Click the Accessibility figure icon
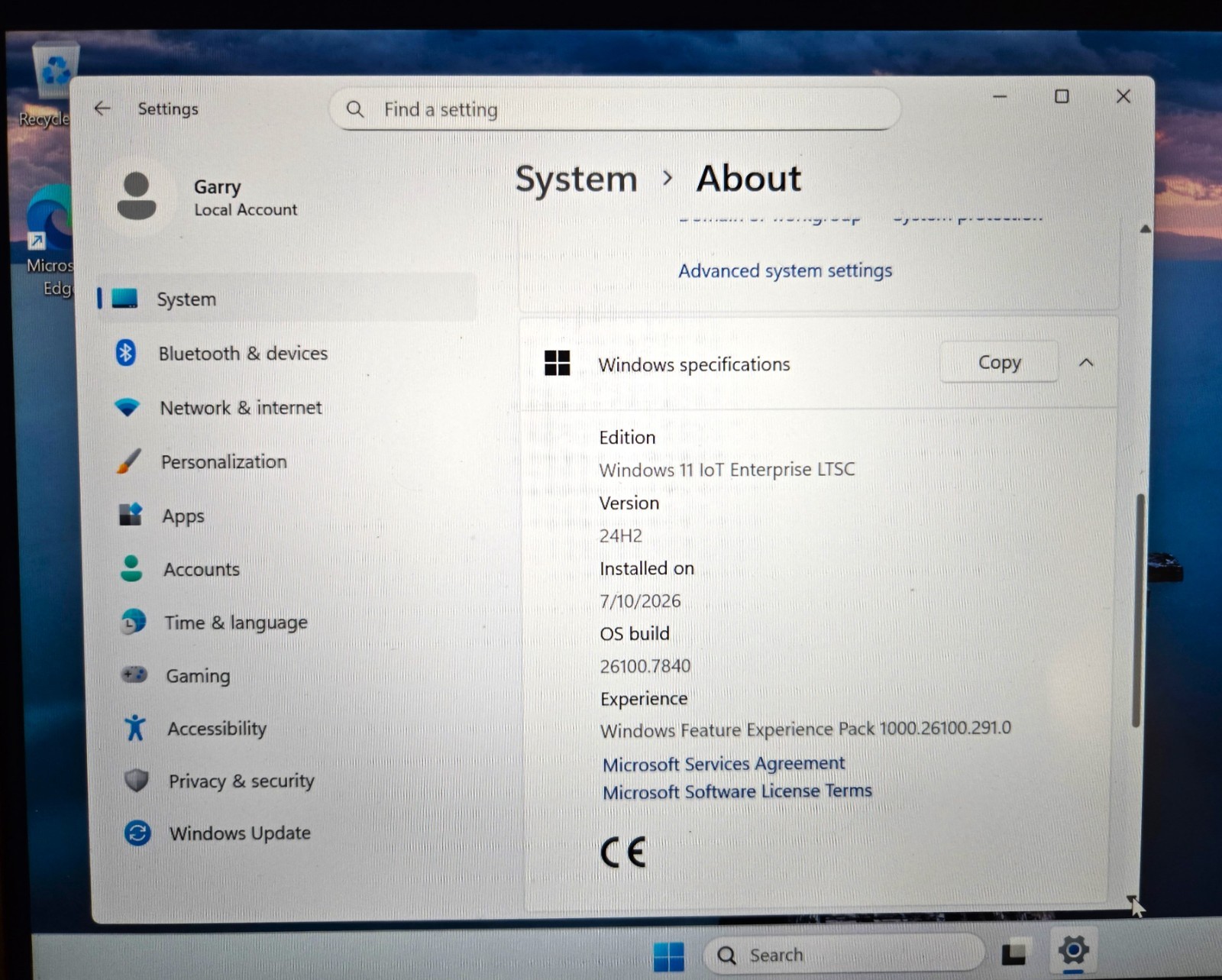The height and width of the screenshot is (980, 1222). tap(135, 727)
